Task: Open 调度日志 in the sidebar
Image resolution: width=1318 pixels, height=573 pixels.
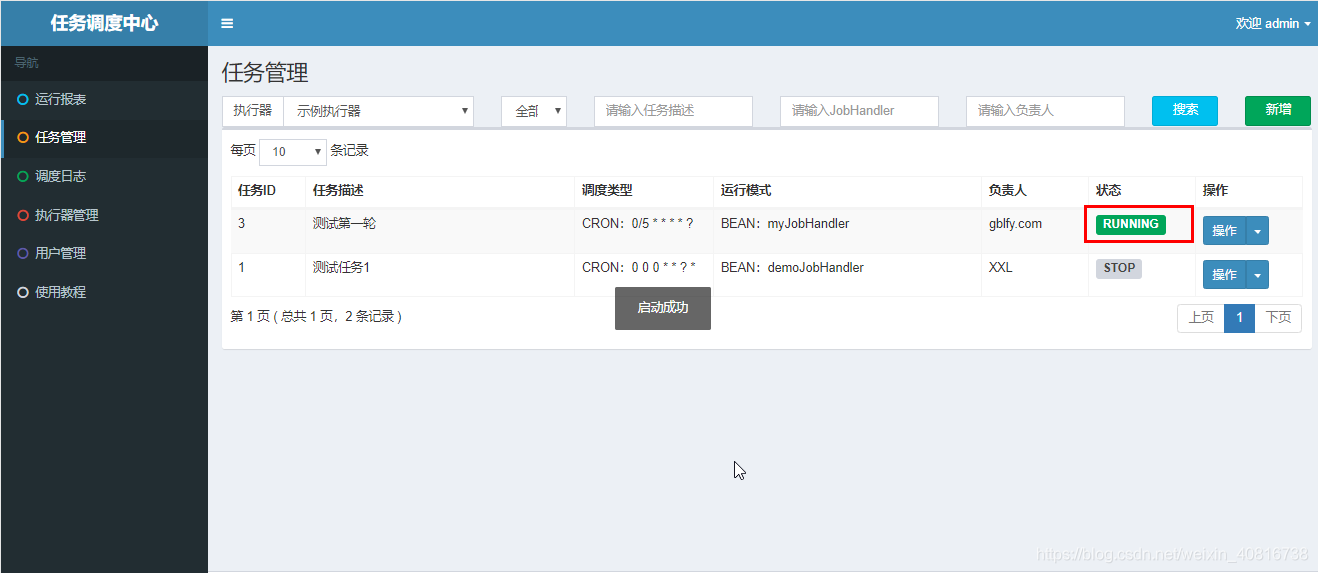Action: pos(104,176)
